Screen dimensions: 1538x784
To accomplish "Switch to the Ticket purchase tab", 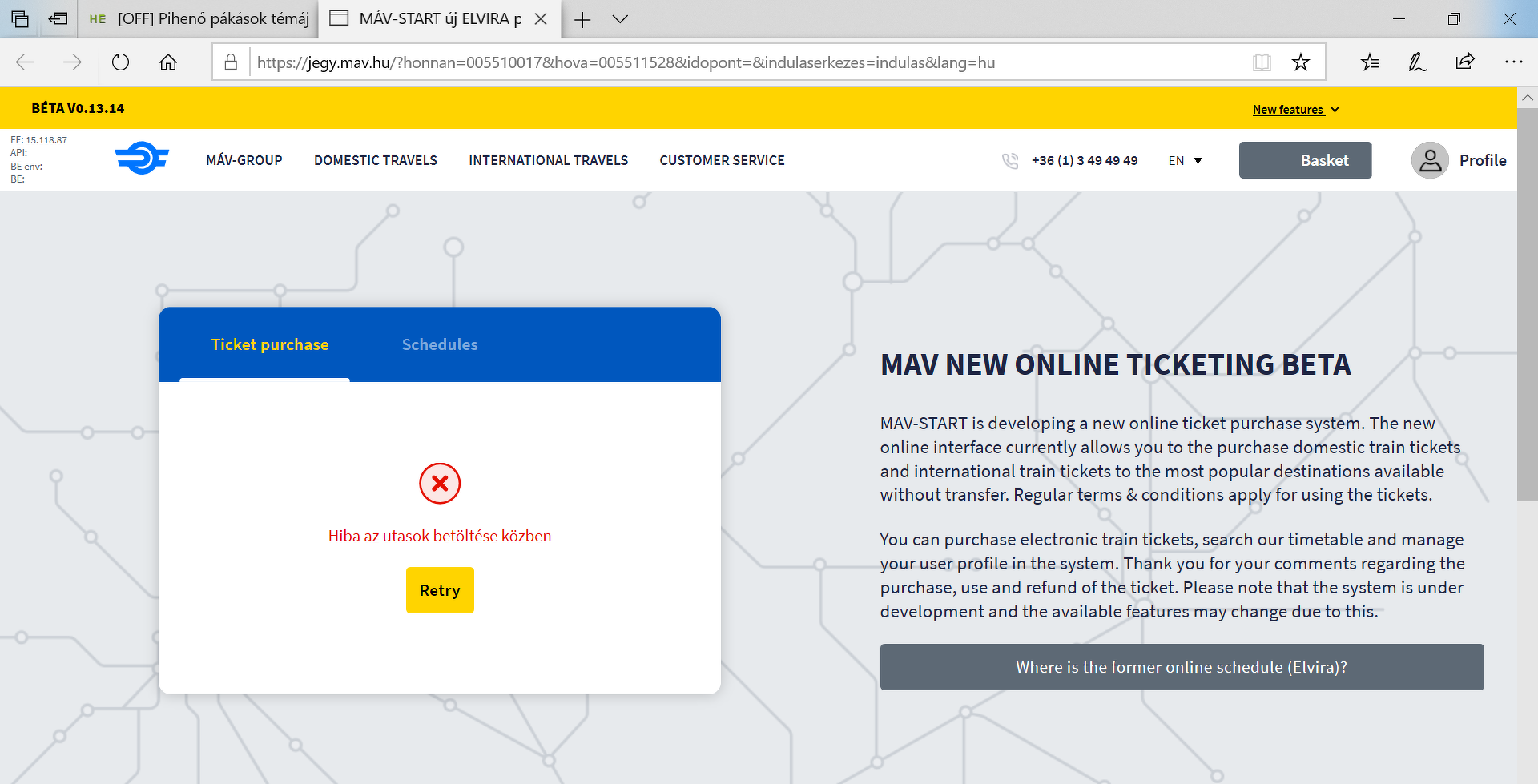I will (270, 345).
